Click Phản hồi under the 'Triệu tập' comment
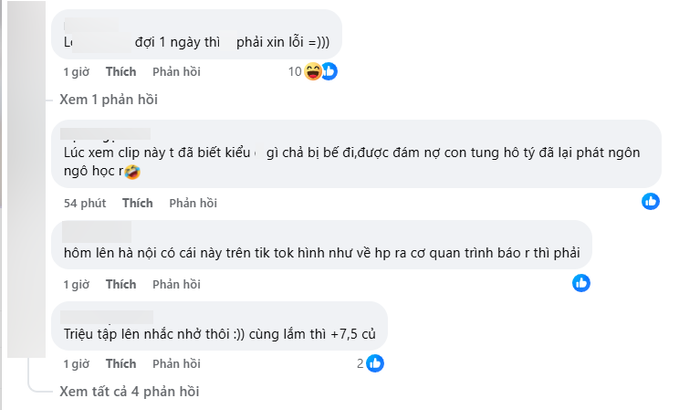This screenshot has width=700, height=410. click(x=176, y=364)
